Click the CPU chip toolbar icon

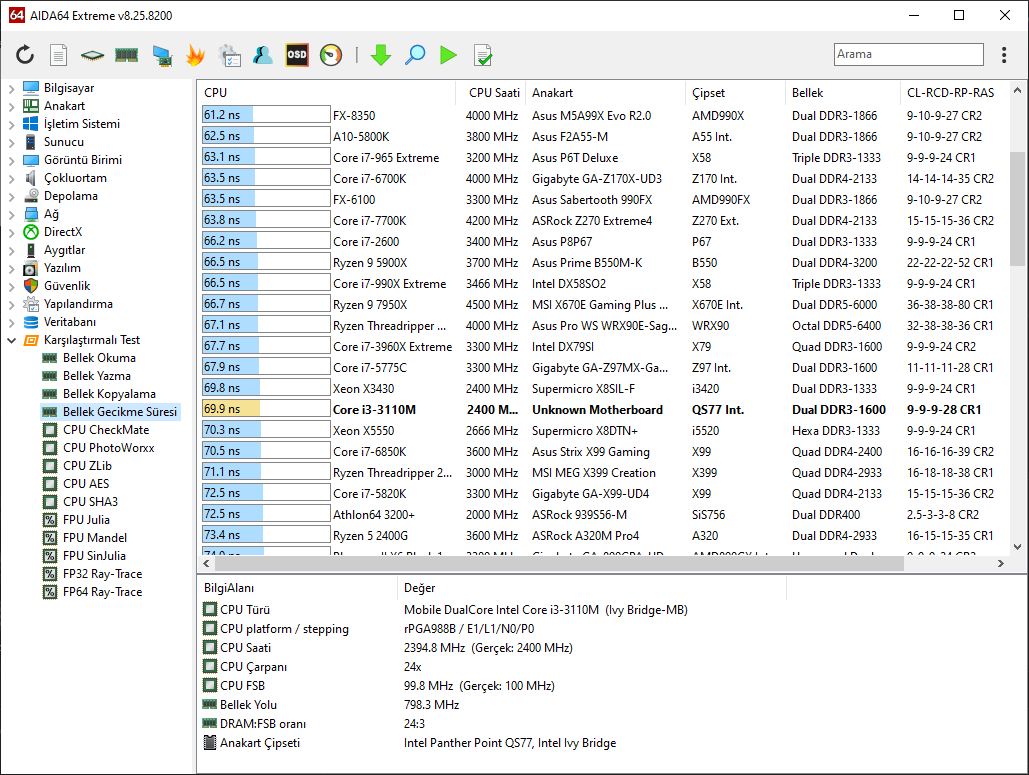point(92,55)
